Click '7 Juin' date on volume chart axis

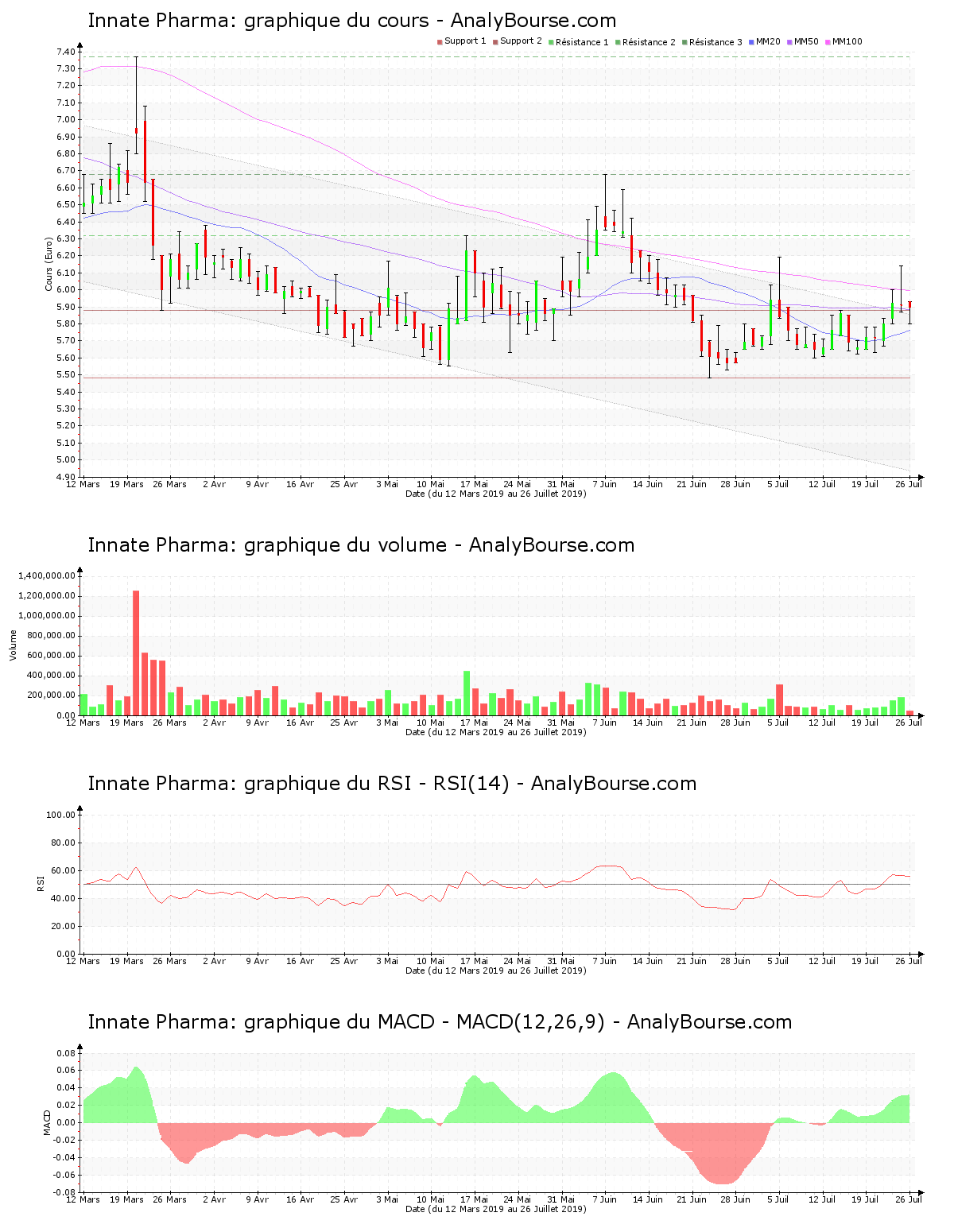click(x=605, y=723)
